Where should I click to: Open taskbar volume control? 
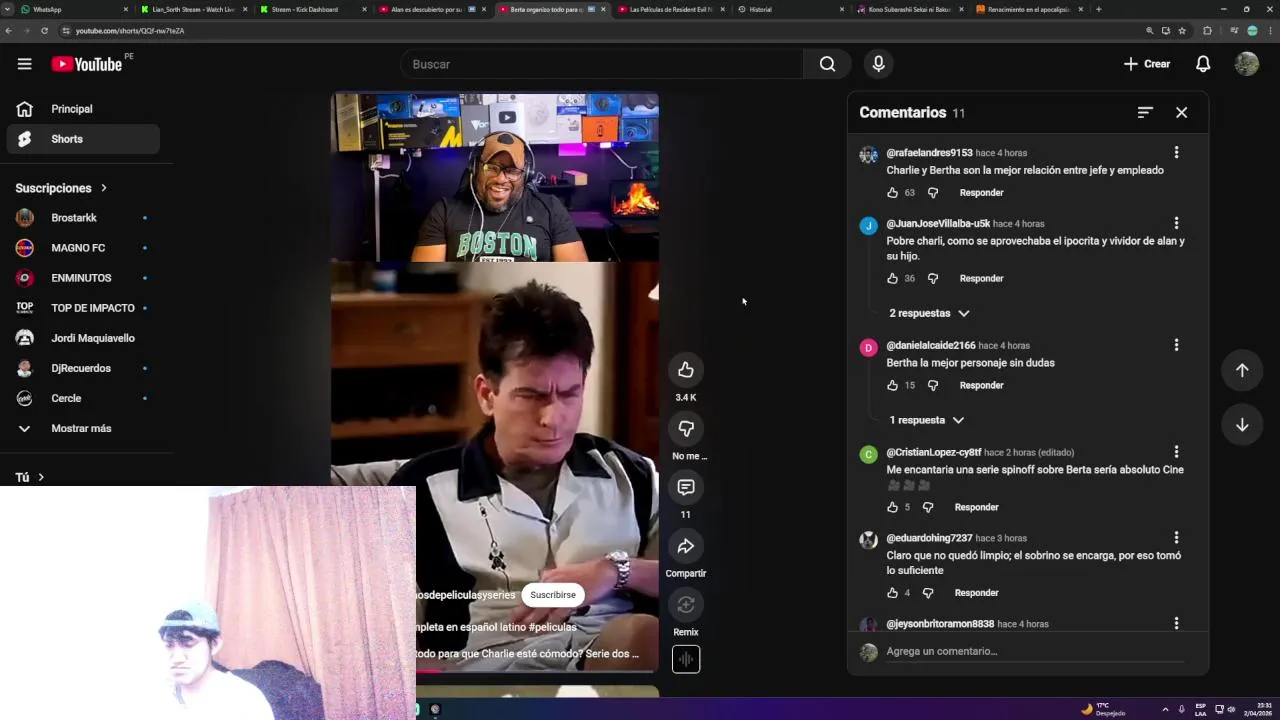pos(1231,709)
